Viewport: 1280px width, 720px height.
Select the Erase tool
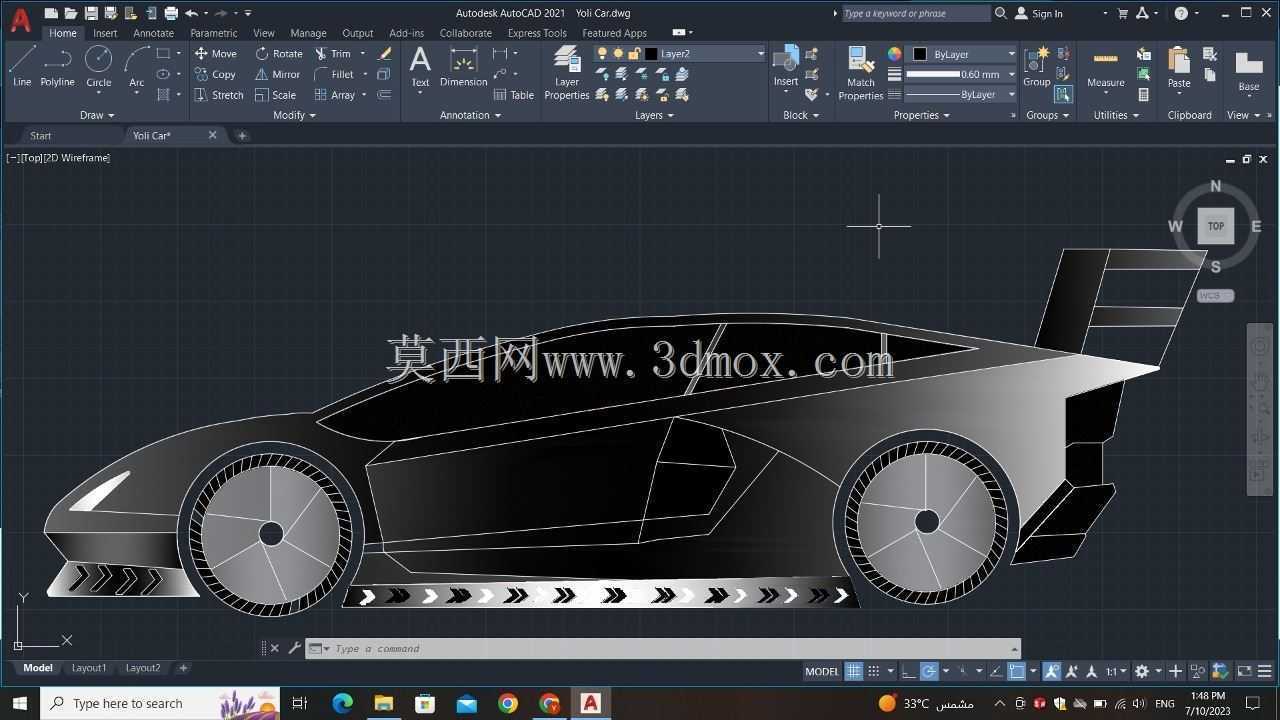pos(384,53)
